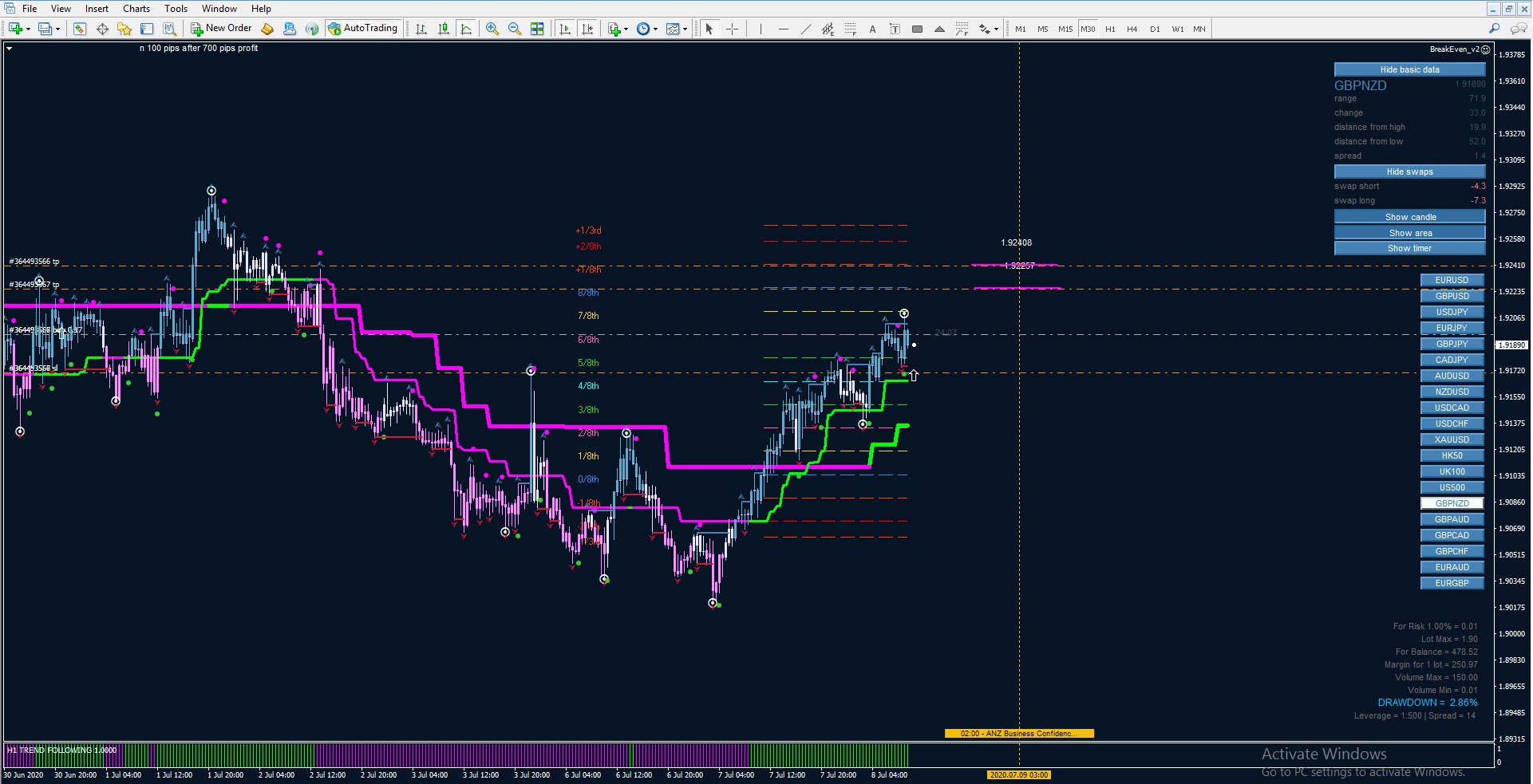This screenshot has width=1533, height=784.
Task: Draw a vertical line
Action: (x=761, y=29)
